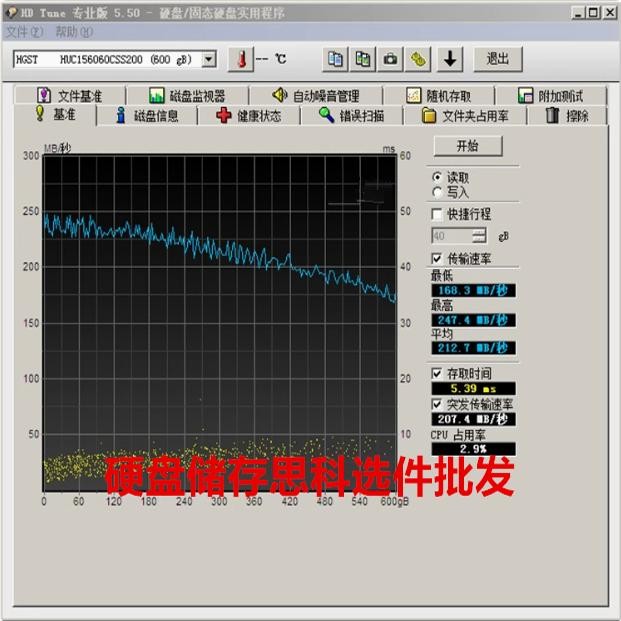Click the camera save screenshot icon
Screen dimensions: 621x621
coord(391,59)
